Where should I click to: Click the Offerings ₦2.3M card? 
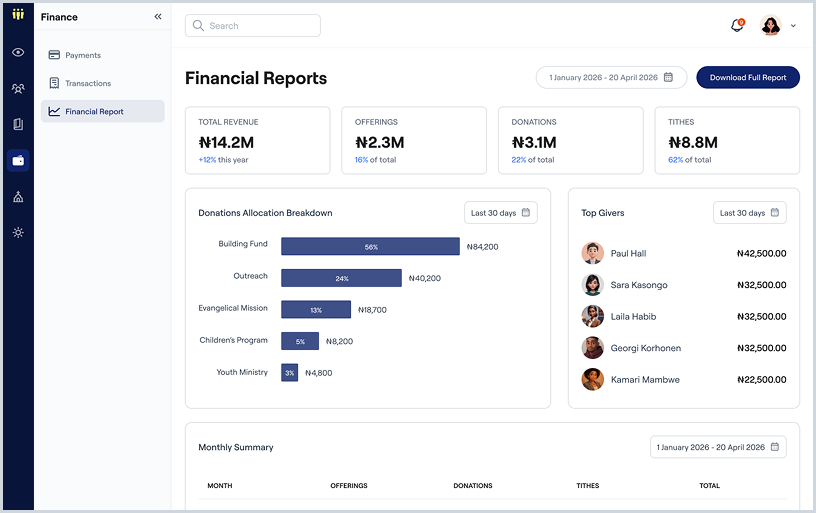point(414,140)
